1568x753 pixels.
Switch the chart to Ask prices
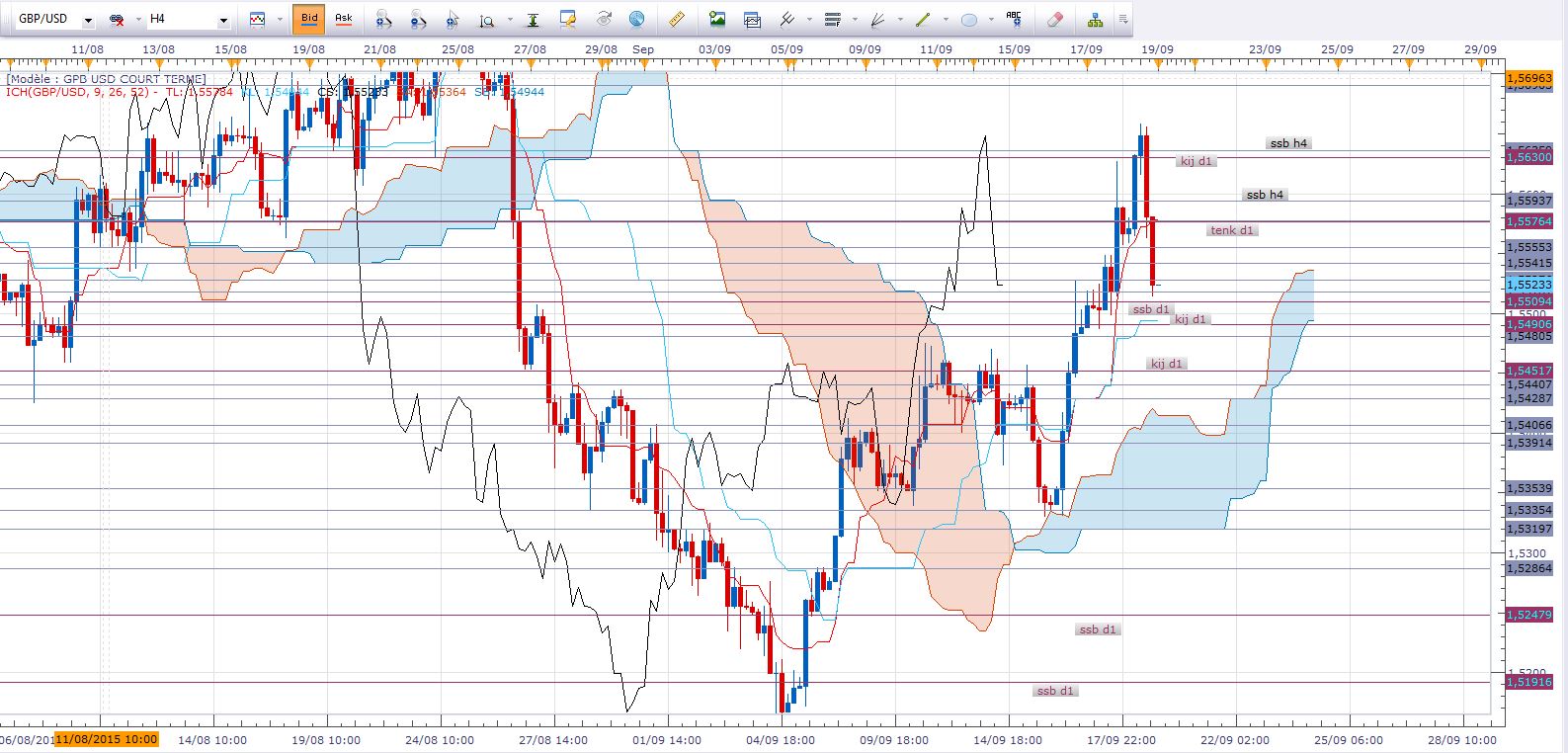tap(343, 19)
